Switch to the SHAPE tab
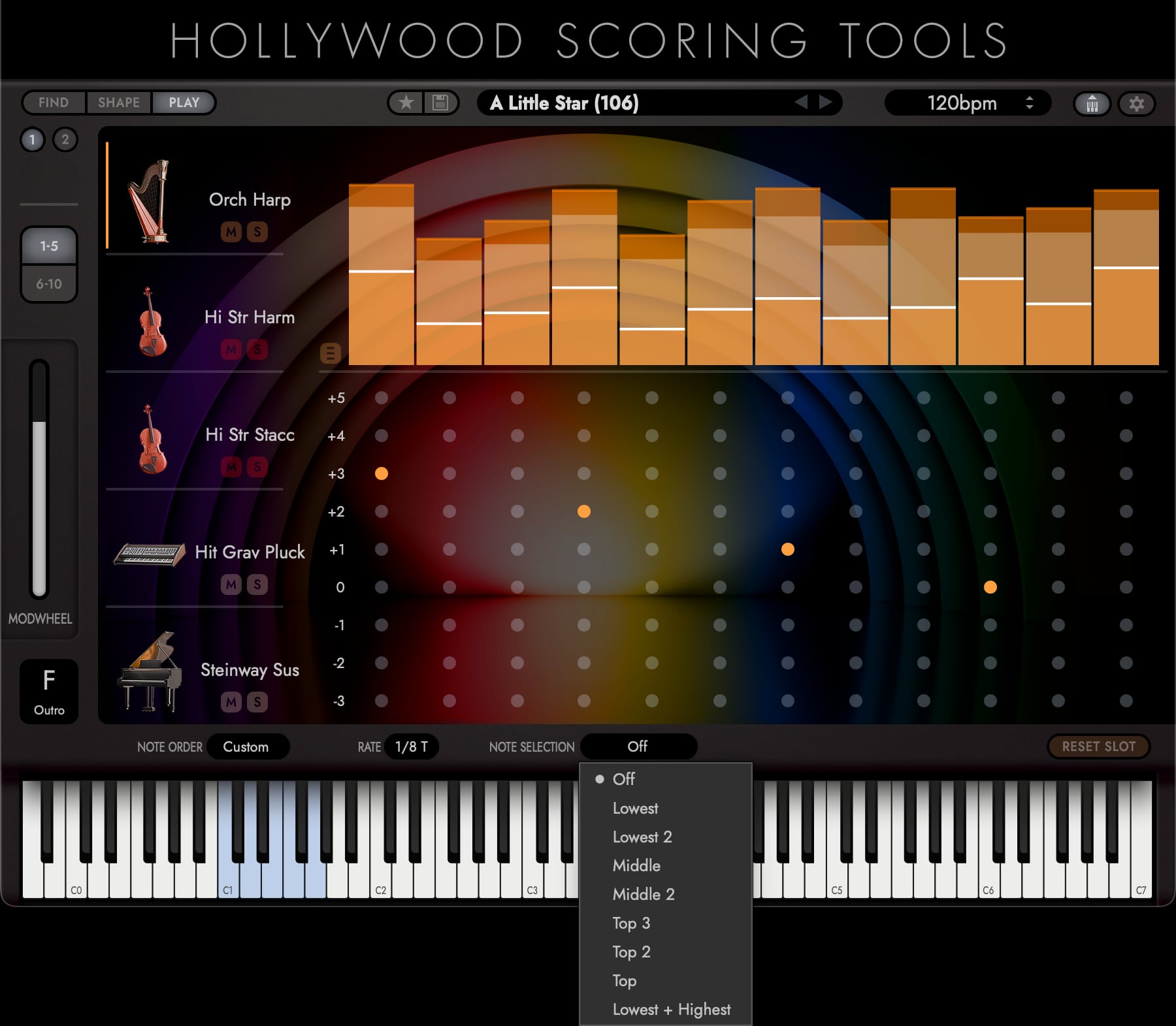 coord(119,103)
